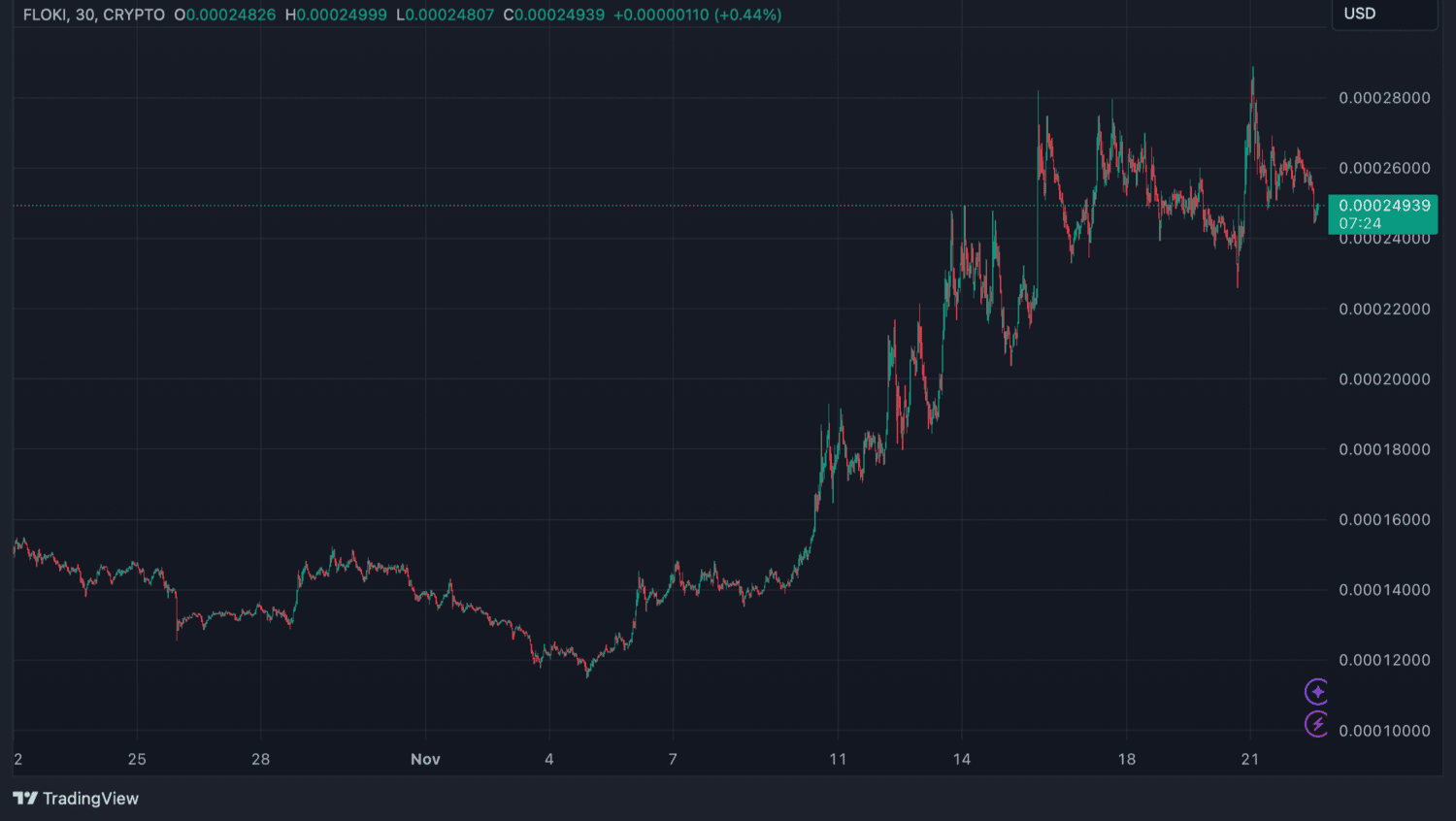Click the change value +0.00000110 (+0.44%)

pyautogui.click(x=698, y=16)
